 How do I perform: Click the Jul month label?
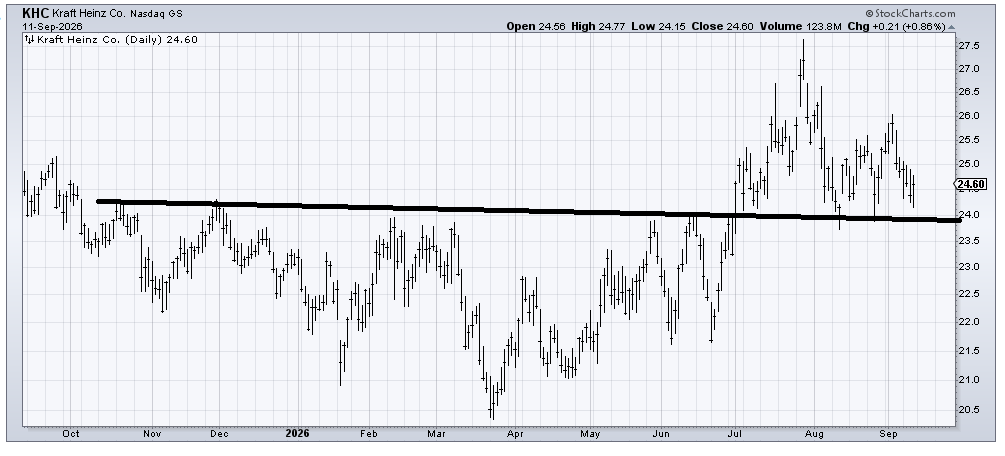point(735,434)
